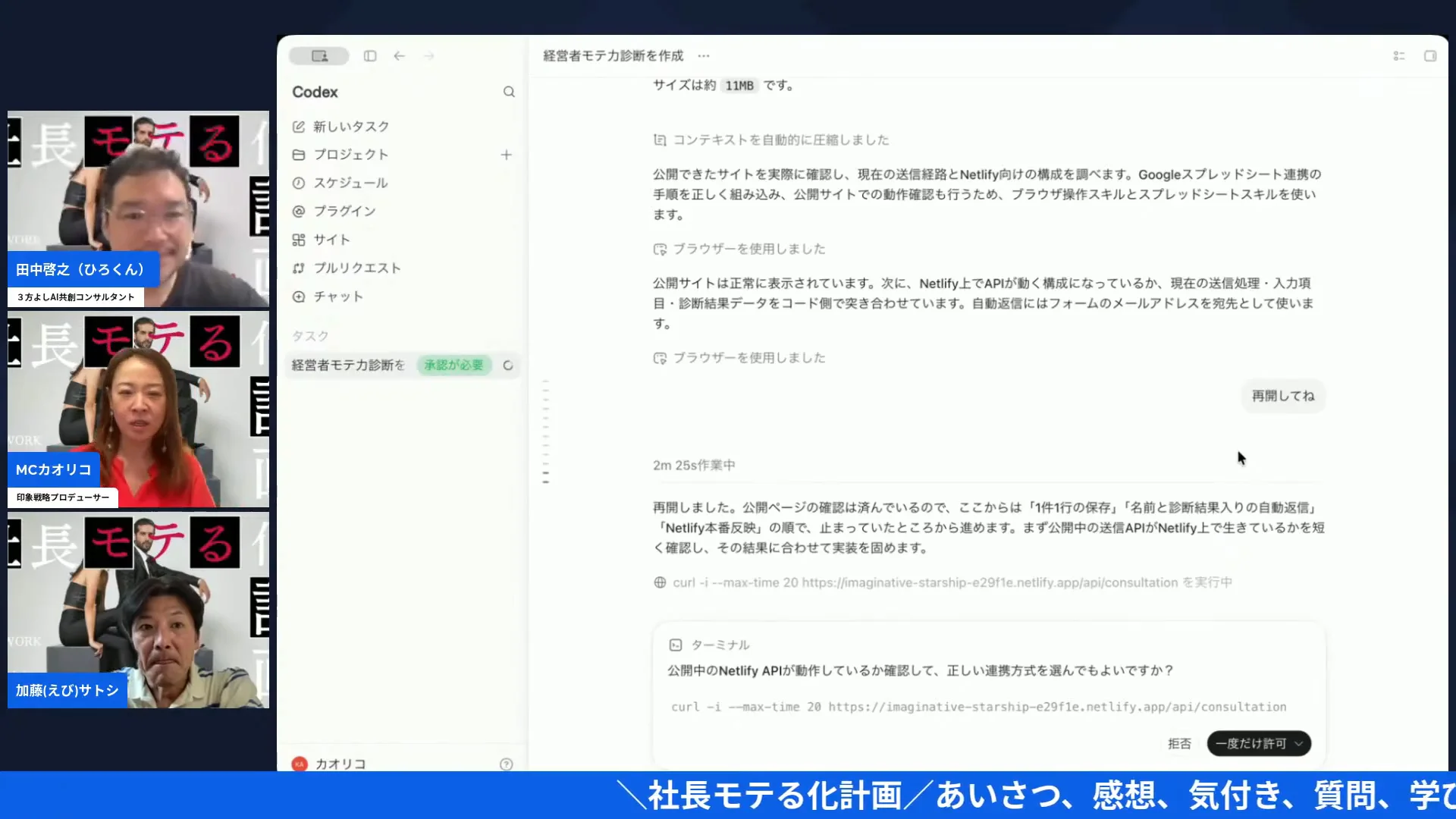This screenshot has width=1456, height=819.
Task: Click conversation timeline marker strip
Action: click(x=545, y=432)
